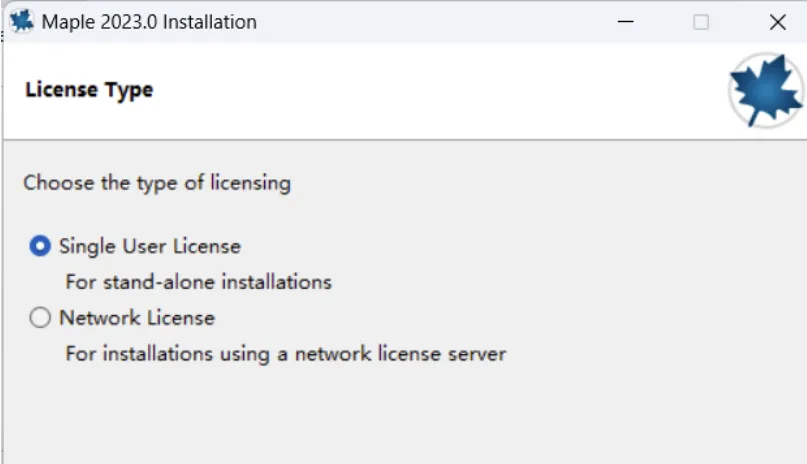The image size is (807, 464).
Task: Click the word 'Single' in first option
Action: pyautogui.click(x=87, y=246)
